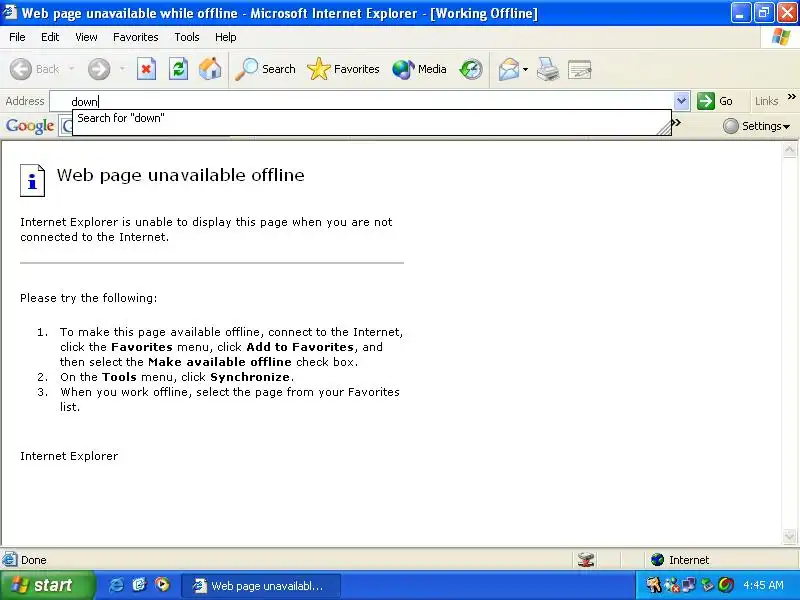This screenshot has width=800, height=600.
Task: Click the bold "Synchronize" text
Action: [250, 377]
